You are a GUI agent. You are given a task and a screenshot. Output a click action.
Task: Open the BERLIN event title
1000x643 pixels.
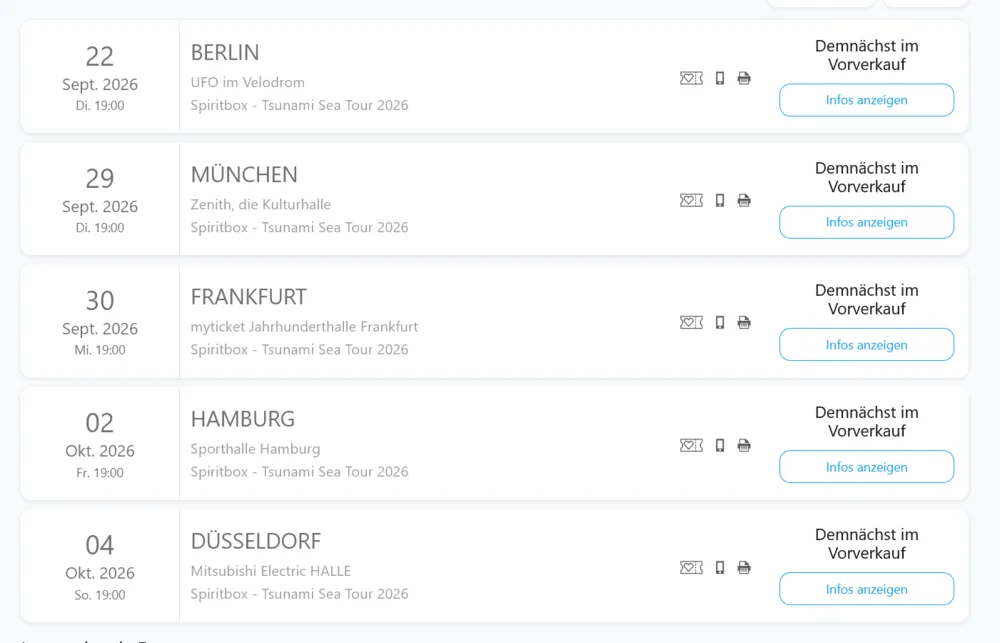click(225, 53)
